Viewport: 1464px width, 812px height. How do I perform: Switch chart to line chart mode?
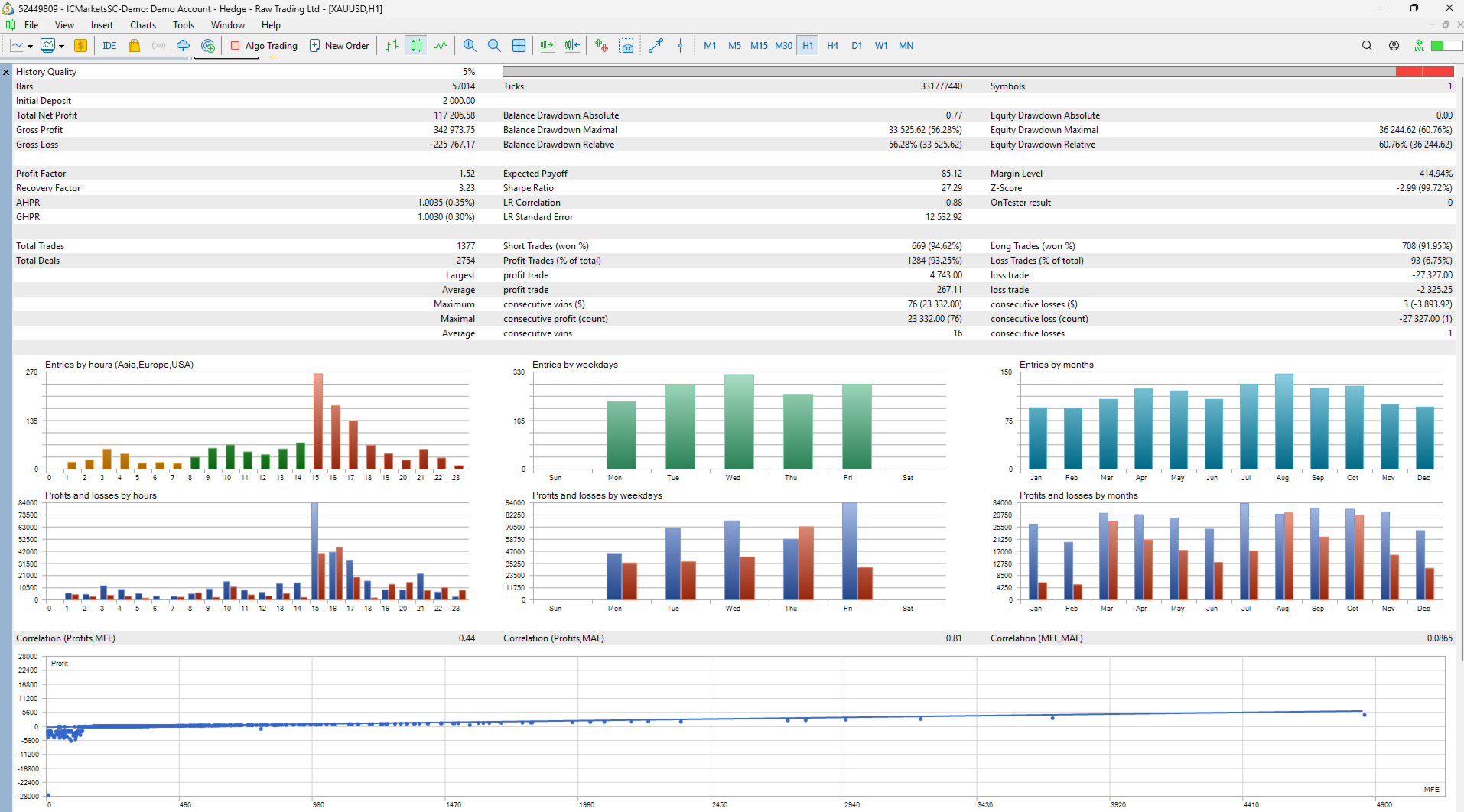(441, 46)
